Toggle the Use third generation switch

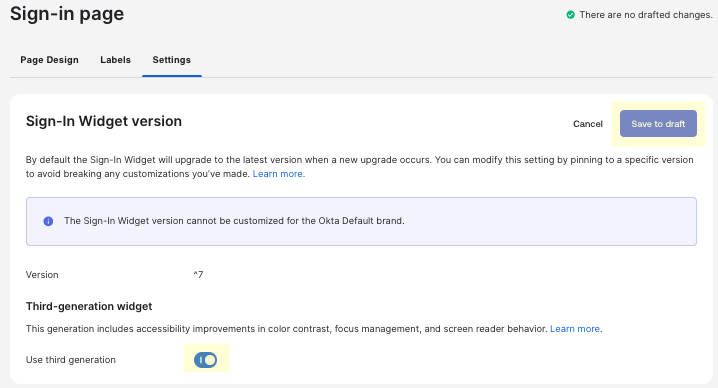coord(205,360)
